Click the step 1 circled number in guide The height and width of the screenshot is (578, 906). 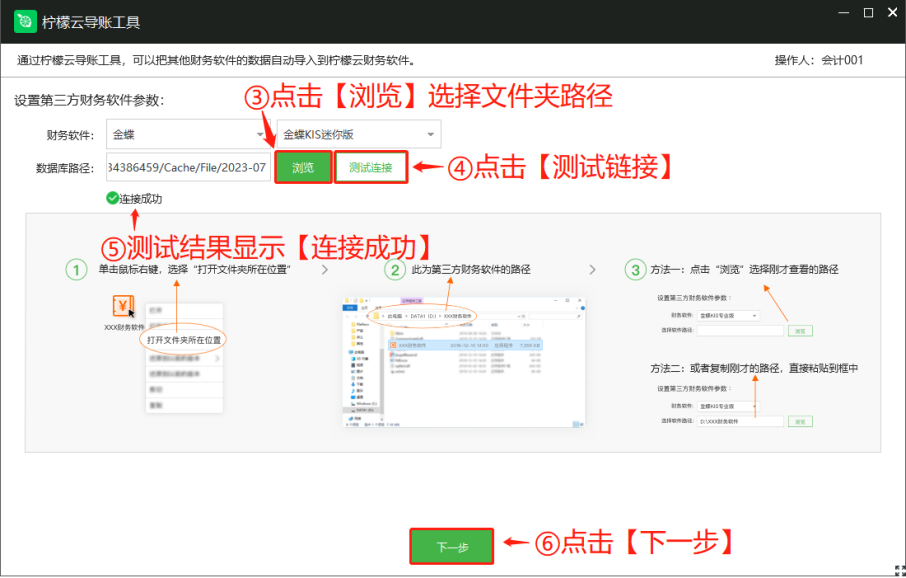coord(76,269)
